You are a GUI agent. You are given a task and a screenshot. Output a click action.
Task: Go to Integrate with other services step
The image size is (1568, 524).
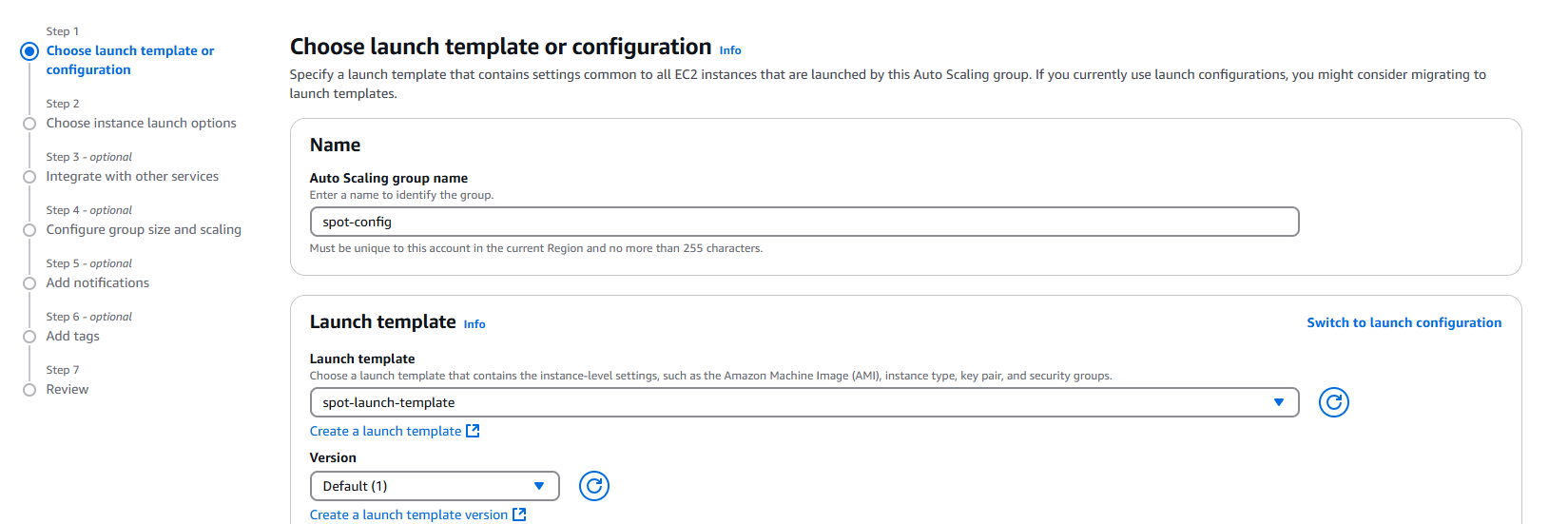[132, 176]
